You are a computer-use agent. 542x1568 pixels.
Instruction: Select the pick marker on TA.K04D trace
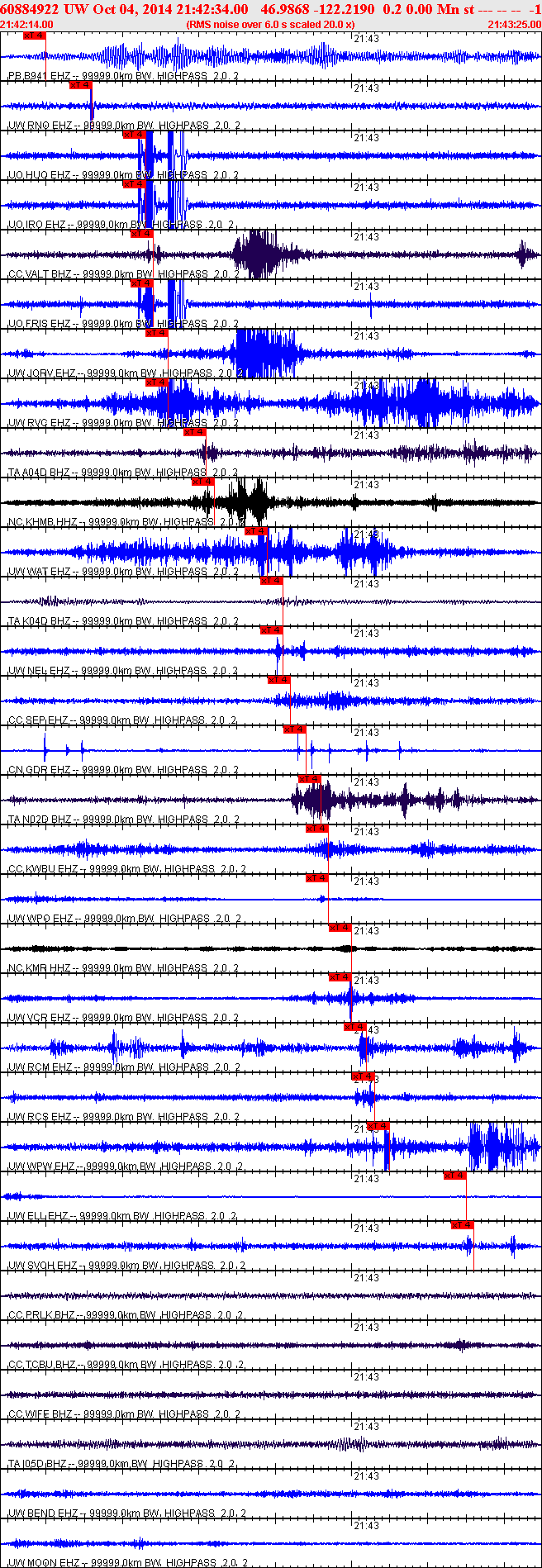coord(272,581)
